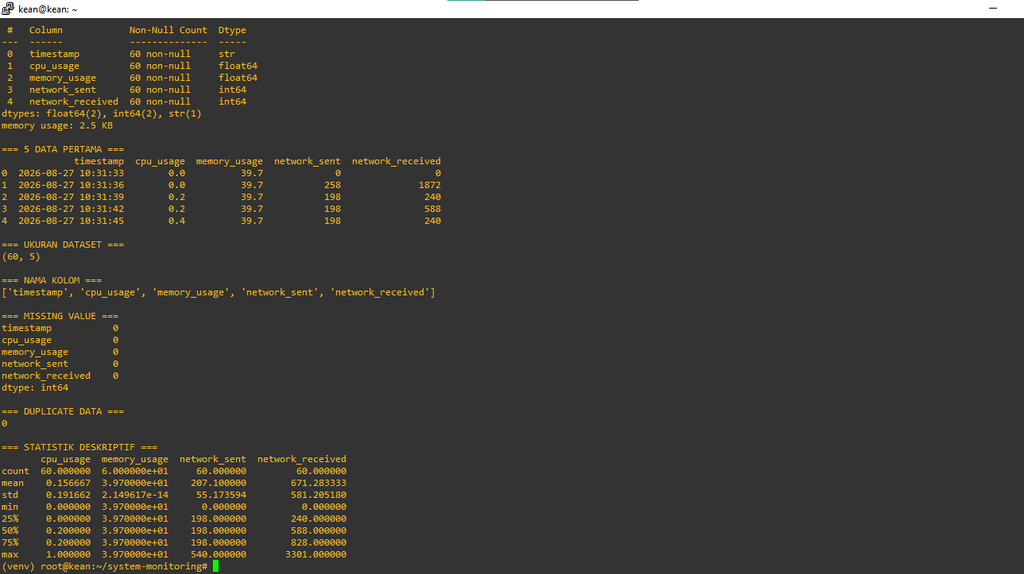Select std cpu_usage value '0.191662'
Image resolution: width=1024 pixels, height=574 pixels.
(68, 495)
